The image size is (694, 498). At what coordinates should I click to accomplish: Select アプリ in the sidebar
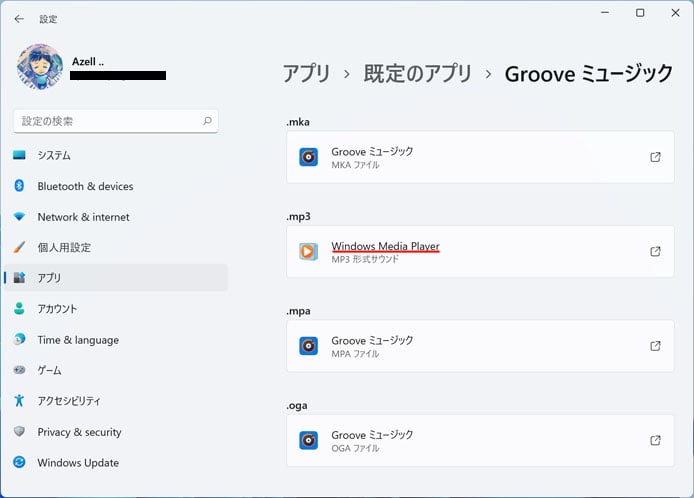pos(116,278)
